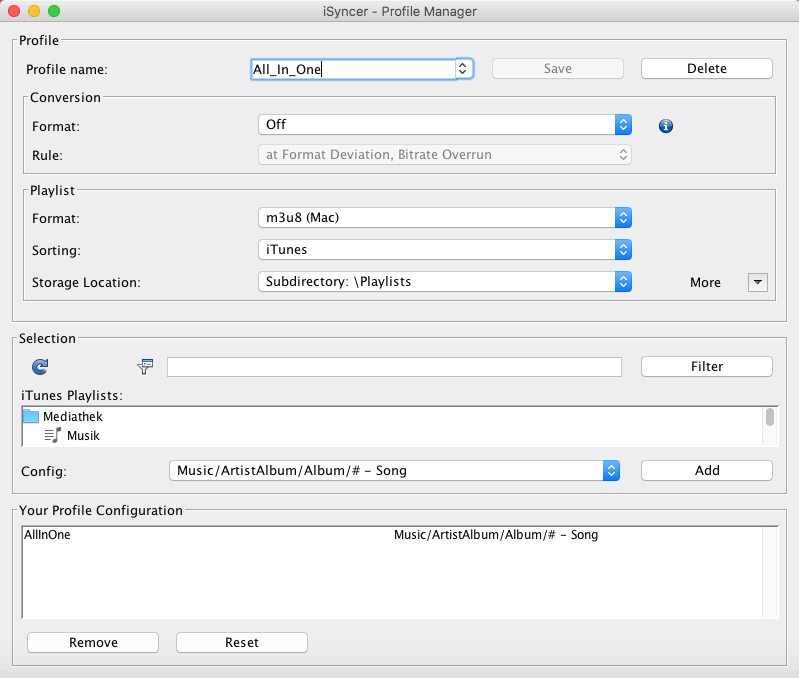This screenshot has width=799, height=678.
Task: Open the Storage Location dropdown
Action: click(445, 282)
